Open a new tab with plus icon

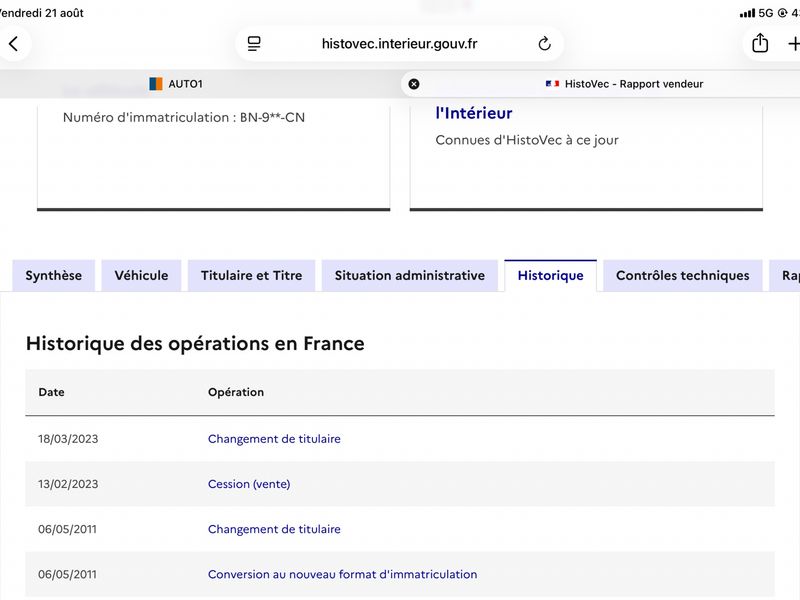(x=793, y=44)
